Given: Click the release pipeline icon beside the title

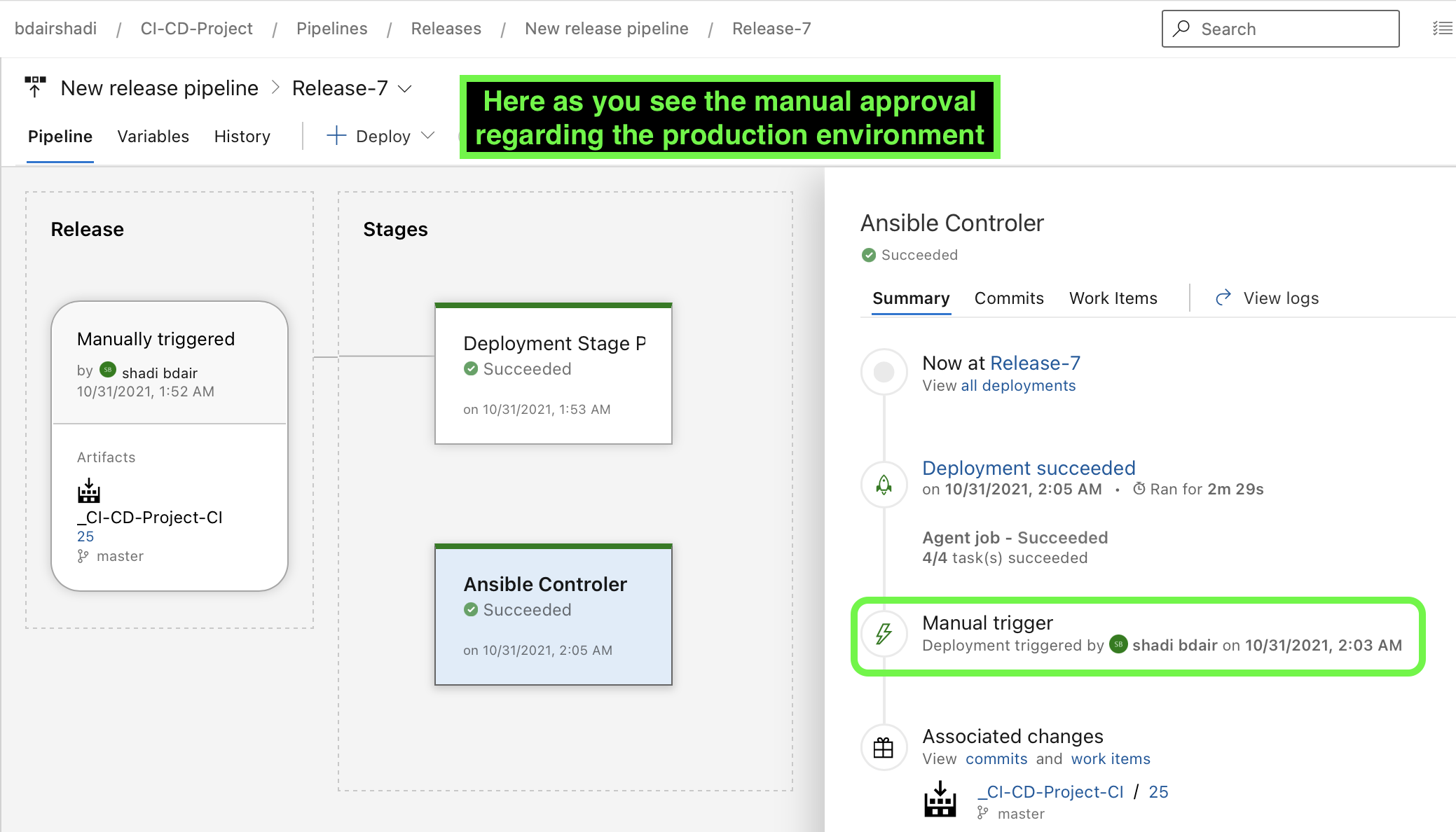Looking at the screenshot, I should 35,88.
